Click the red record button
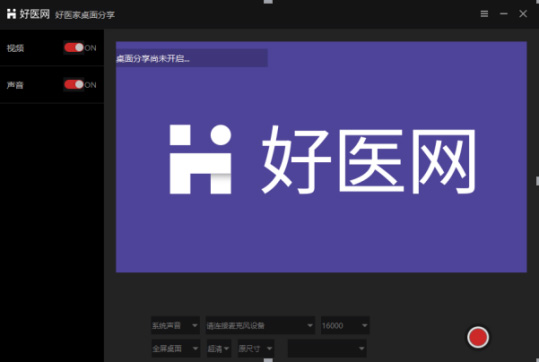539x362 pixels. (x=477, y=337)
